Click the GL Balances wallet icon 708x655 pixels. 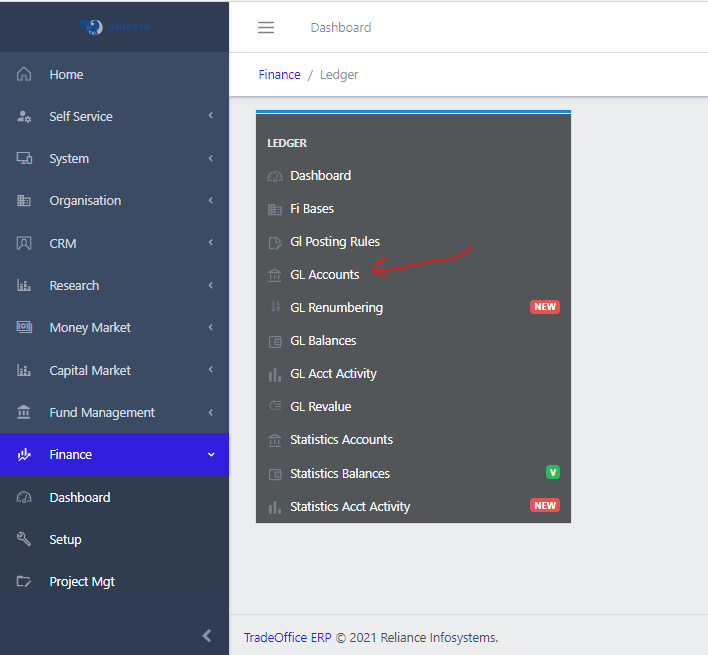pos(275,342)
